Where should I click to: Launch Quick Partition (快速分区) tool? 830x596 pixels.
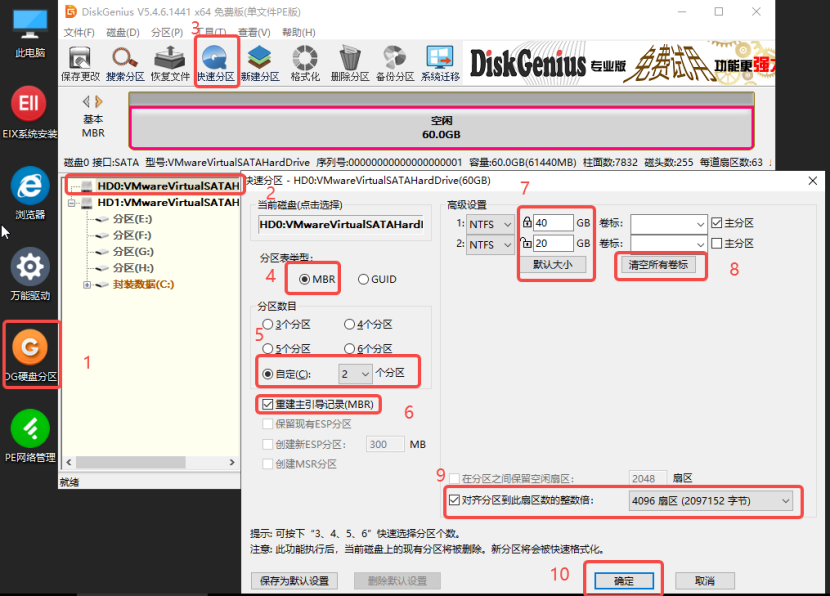click(215, 64)
